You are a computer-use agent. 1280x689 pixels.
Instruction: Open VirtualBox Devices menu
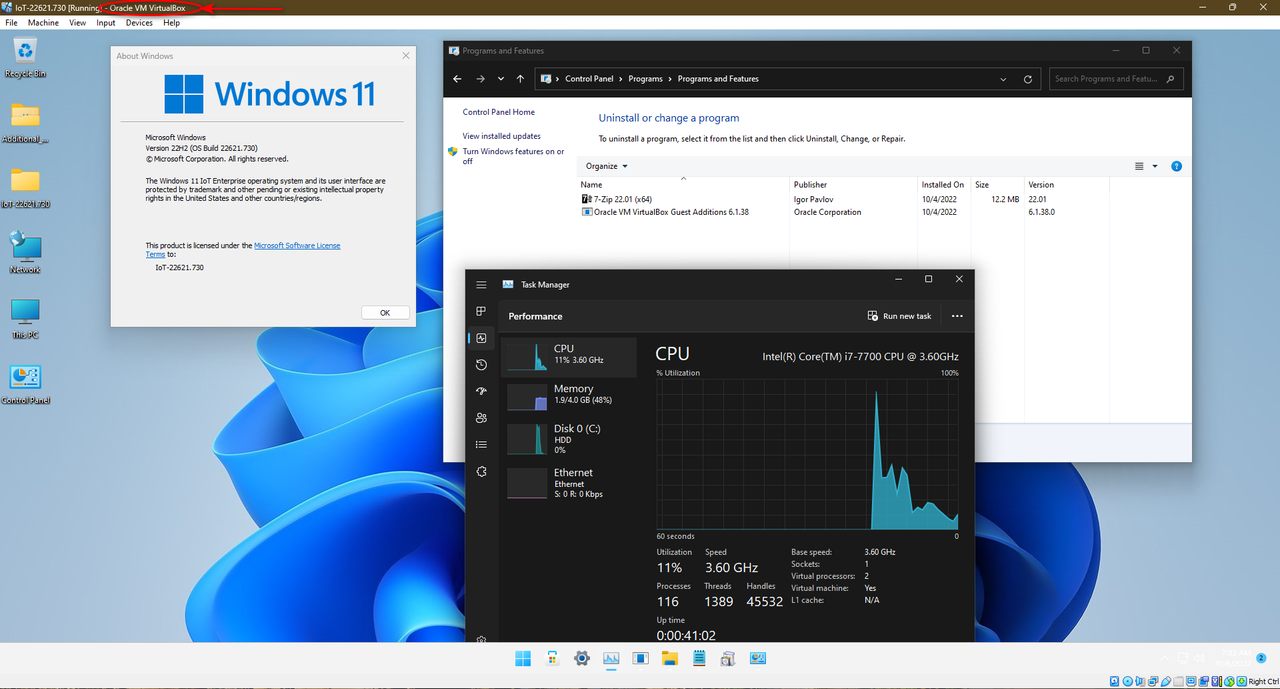pos(139,22)
